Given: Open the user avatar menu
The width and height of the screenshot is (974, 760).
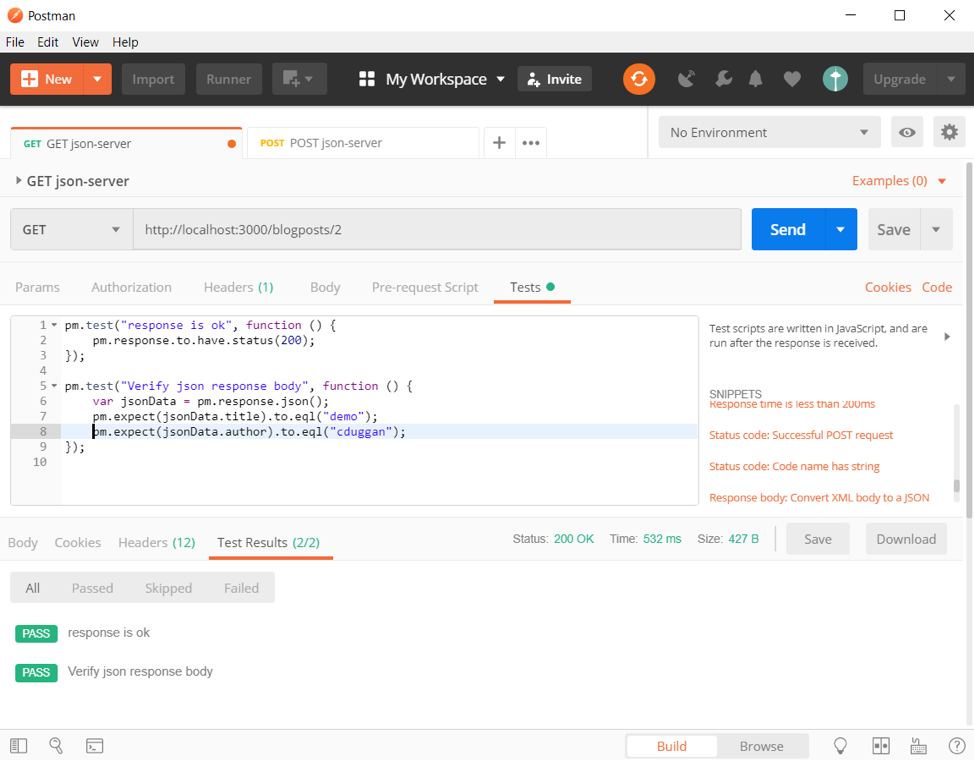Looking at the screenshot, I should 835,79.
